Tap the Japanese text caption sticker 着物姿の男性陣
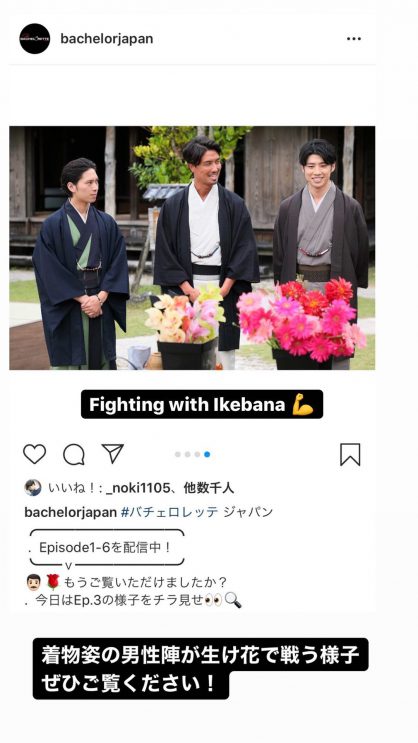The height and width of the screenshot is (743, 418). 200,669
